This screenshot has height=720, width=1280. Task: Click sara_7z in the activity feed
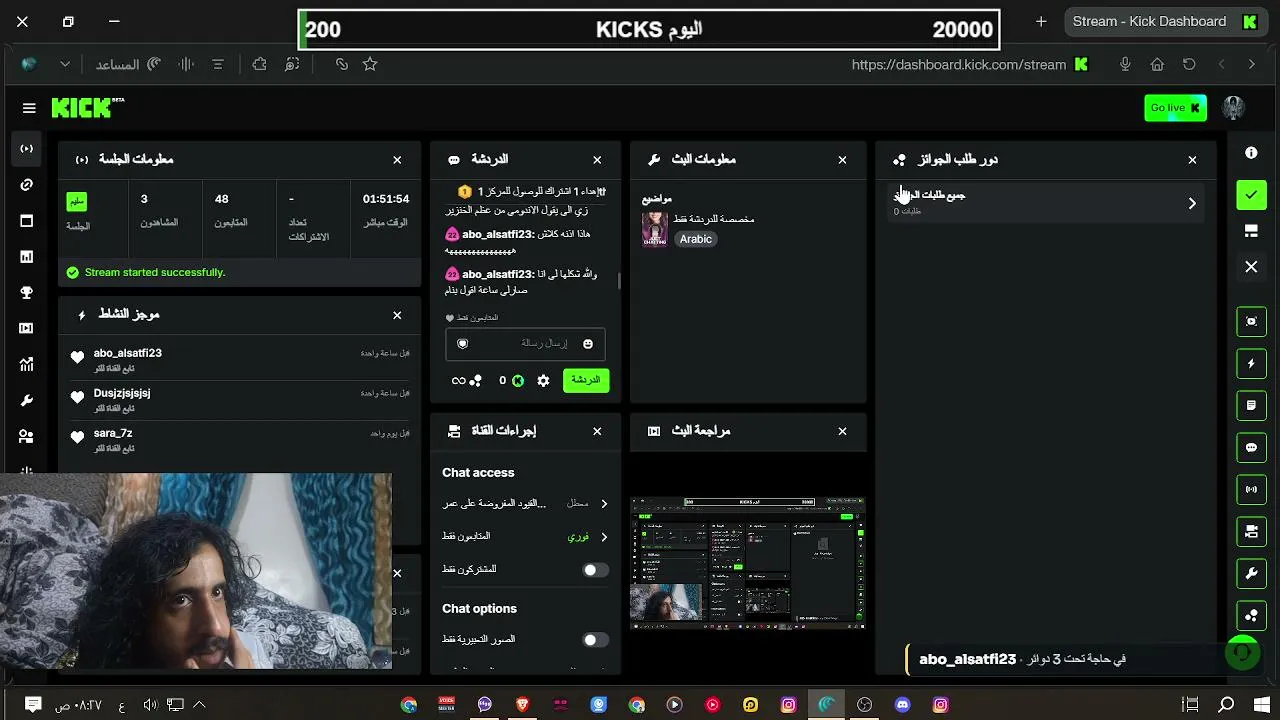[x=113, y=433]
